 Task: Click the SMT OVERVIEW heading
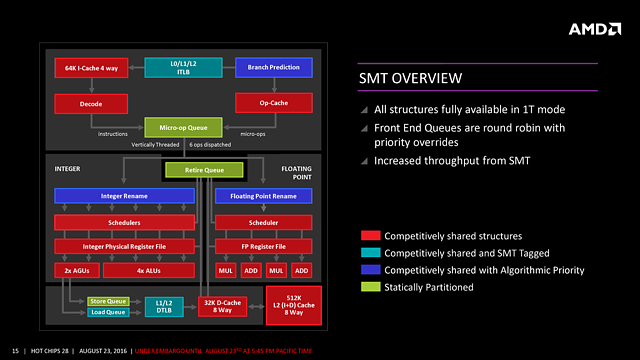pos(410,78)
